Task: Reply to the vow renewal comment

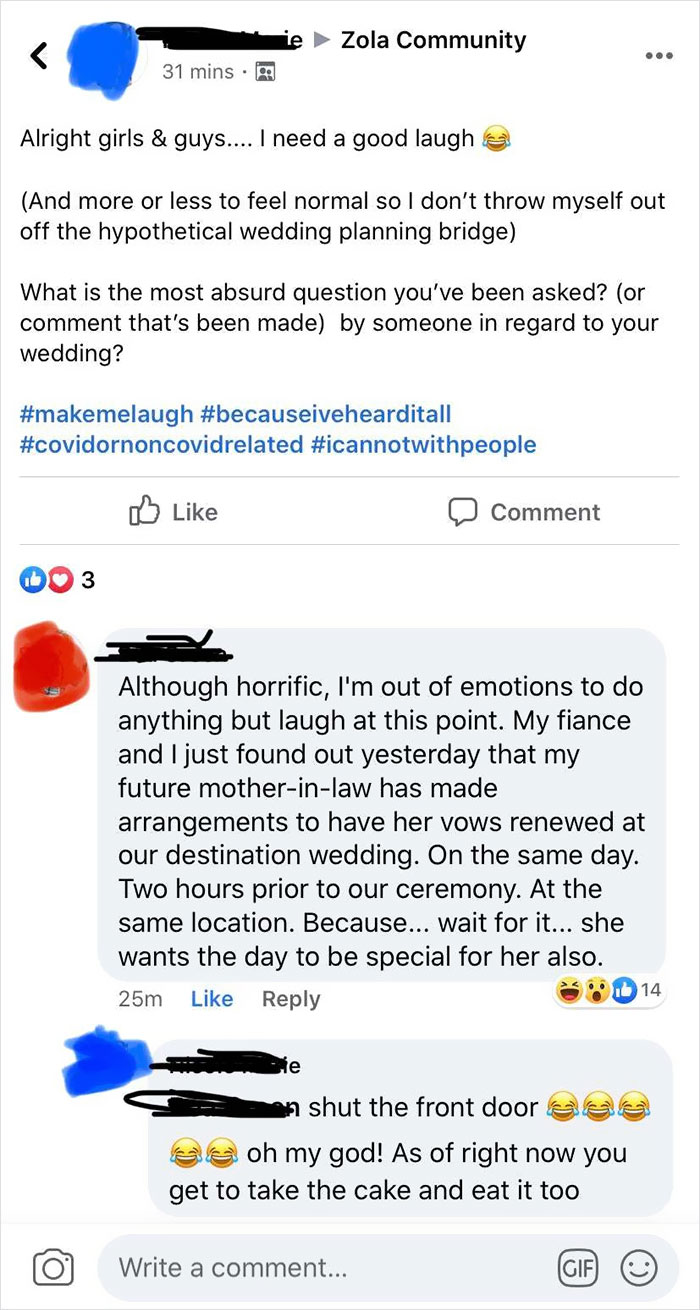Action: click(x=290, y=998)
